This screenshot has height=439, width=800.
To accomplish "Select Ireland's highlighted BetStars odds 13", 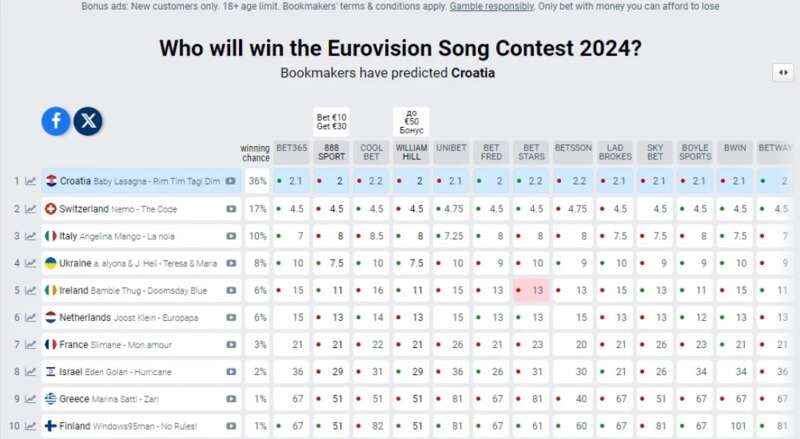I will pyautogui.click(x=532, y=290).
